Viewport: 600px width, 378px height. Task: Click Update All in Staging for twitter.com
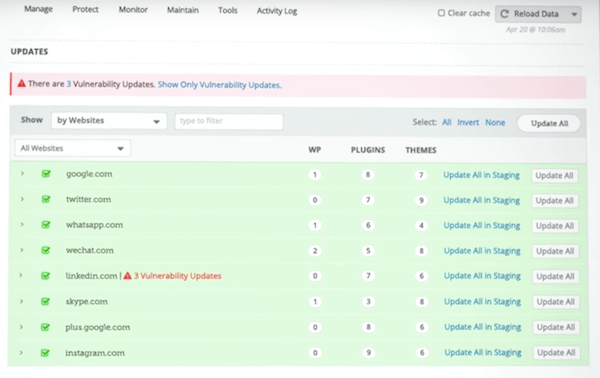(481, 200)
